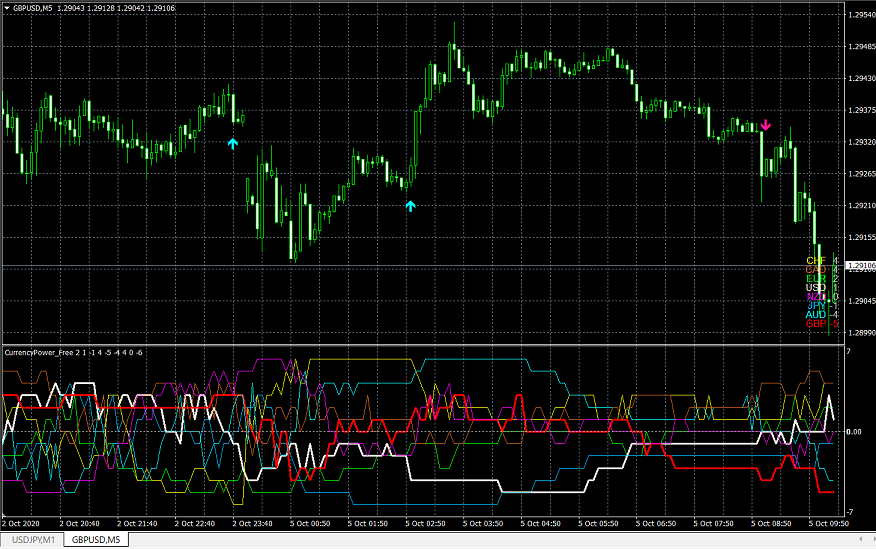Click the 5 Oct 07:50 time label

point(713,524)
